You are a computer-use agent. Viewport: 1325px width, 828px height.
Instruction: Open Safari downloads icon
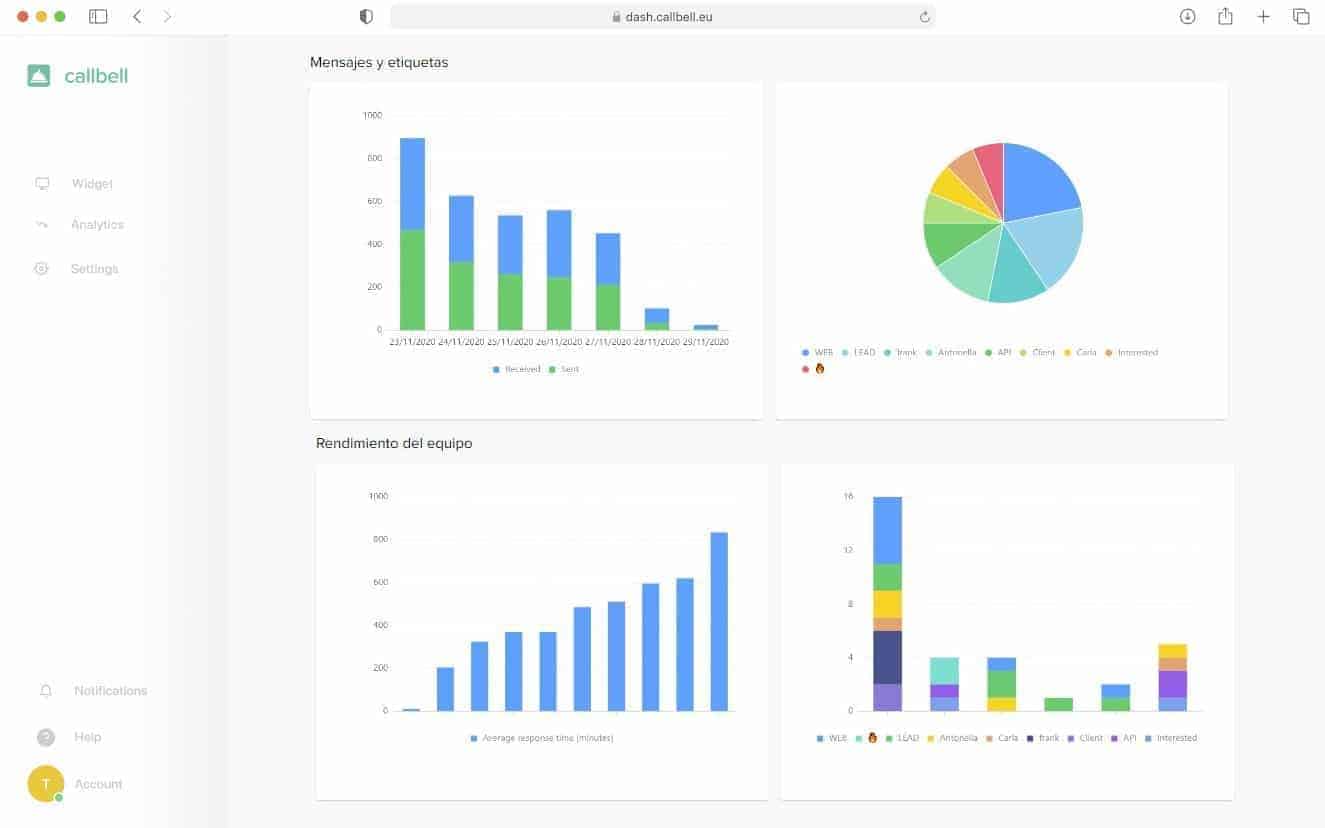pyautogui.click(x=1187, y=17)
